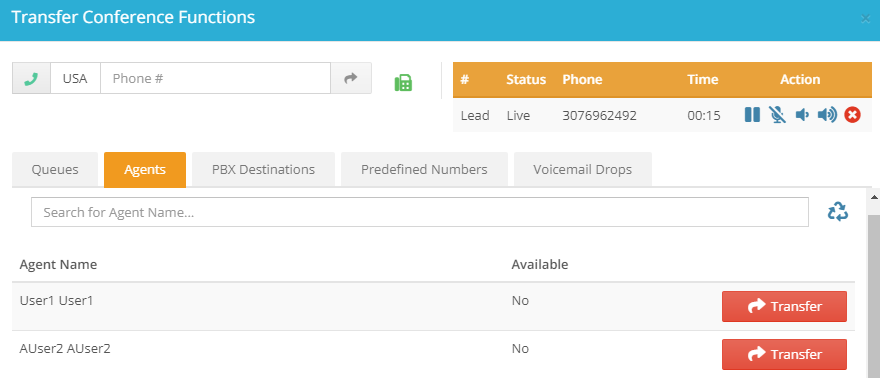Click the No availability for AUser2 AUser2
The image size is (880, 378).
pos(520,349)
